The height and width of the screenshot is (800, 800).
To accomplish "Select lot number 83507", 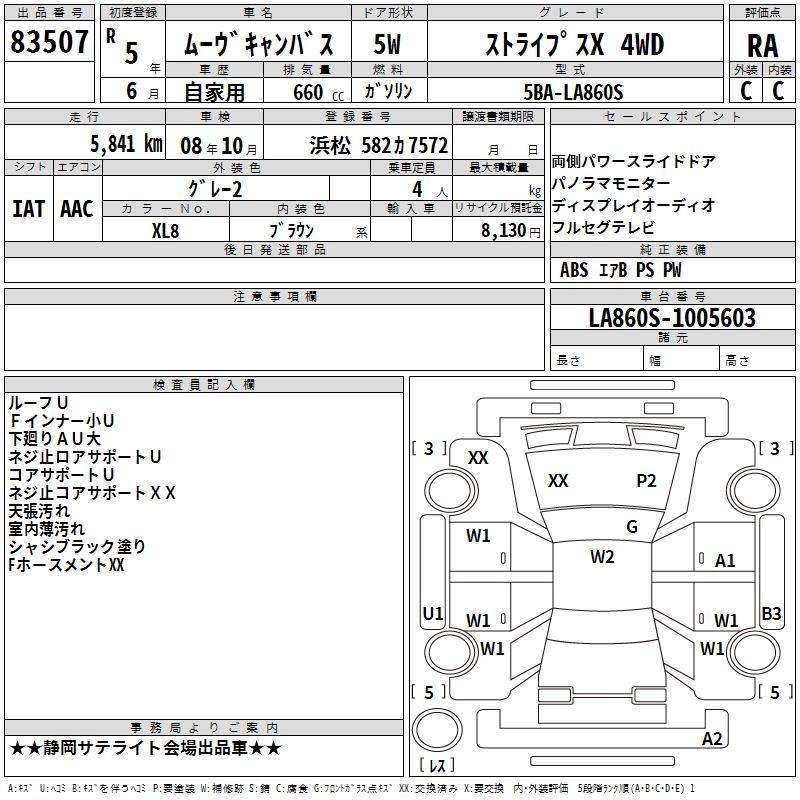I will (49, 41).
